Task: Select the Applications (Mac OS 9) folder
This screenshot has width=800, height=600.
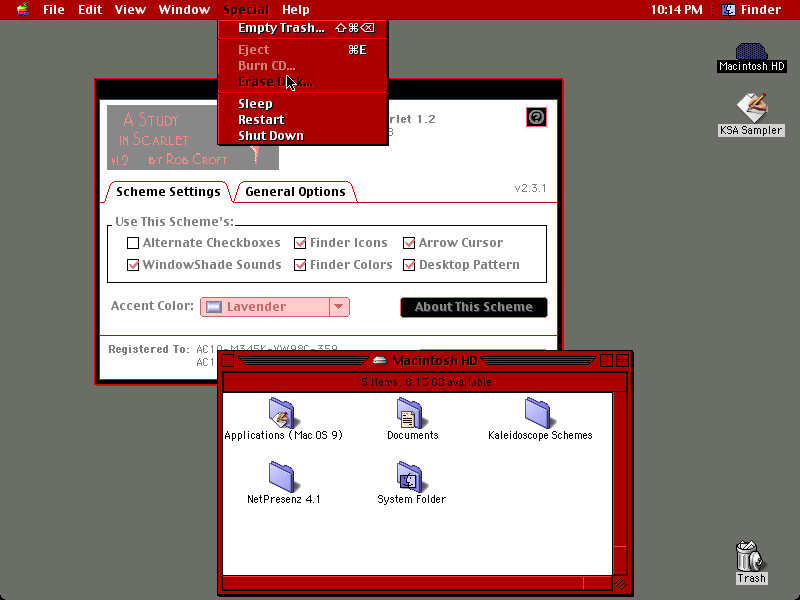Action: point(283,419)
